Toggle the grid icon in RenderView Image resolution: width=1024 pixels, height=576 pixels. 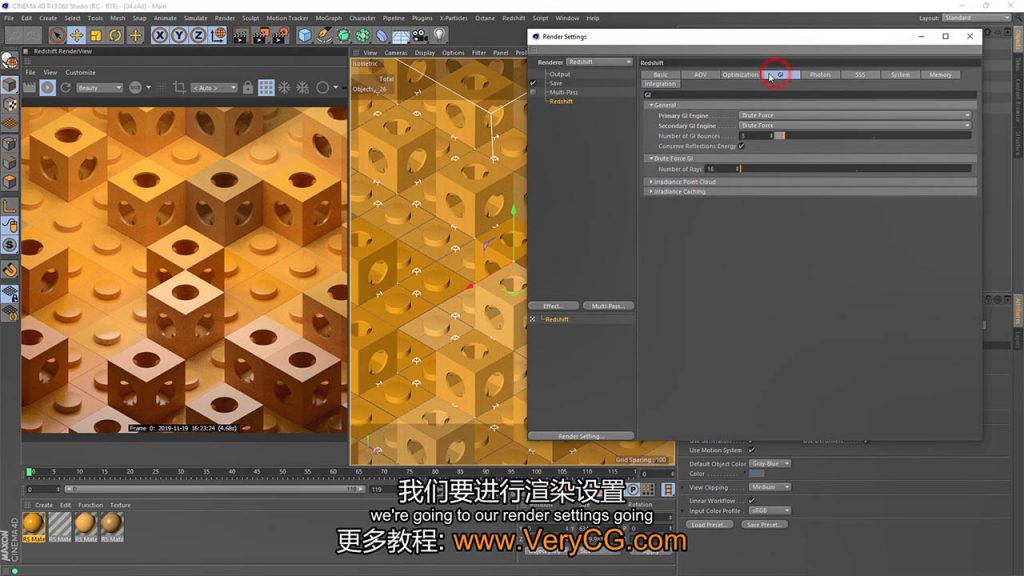(x=266, y=88)
